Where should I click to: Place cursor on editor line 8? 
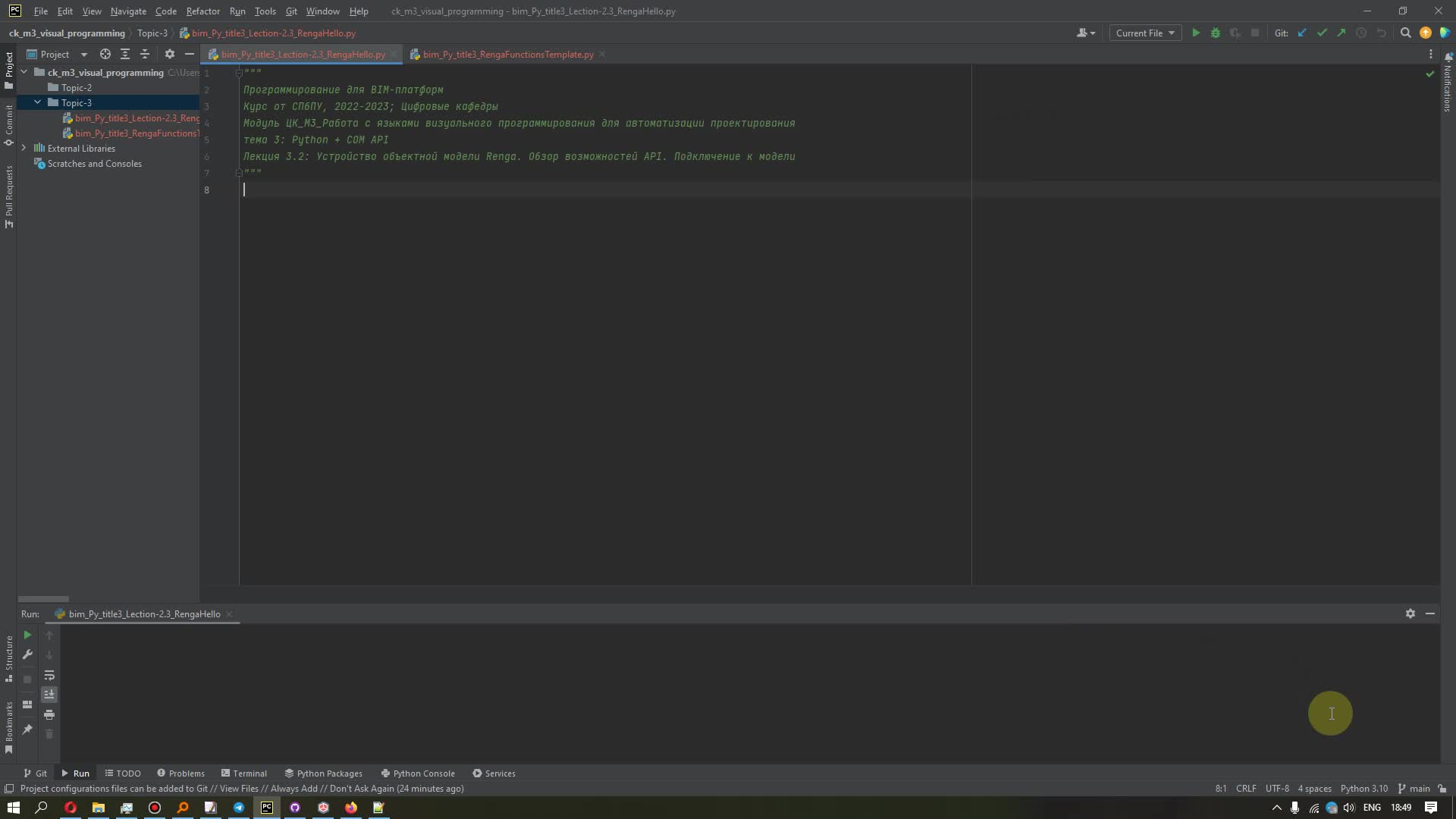pyautogui.click(x=607, y=190)
